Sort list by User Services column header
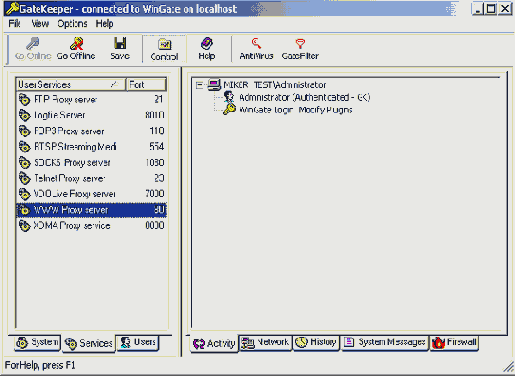The height and width of the screenshot is (376, 515). pos(71,85)
